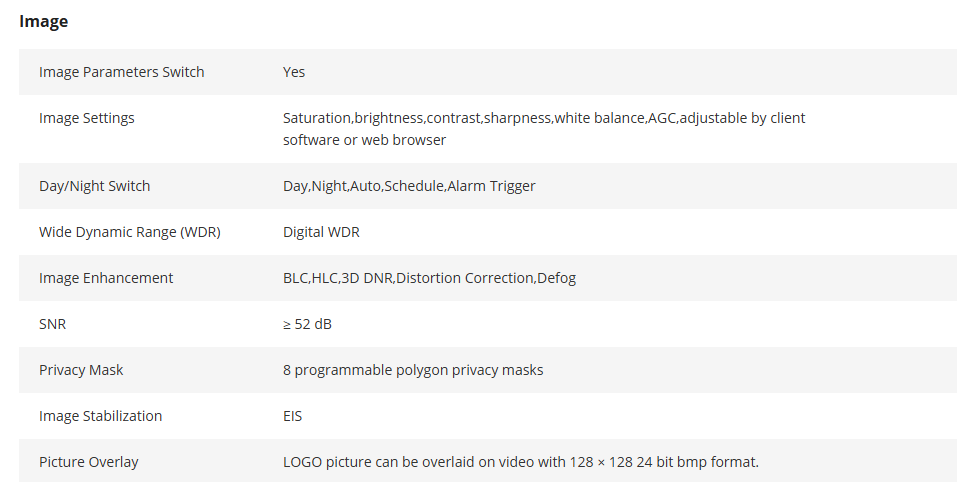Screen dimensions: 976x482
Task: Select the SNR row label
Action: [x=52, y=324]
